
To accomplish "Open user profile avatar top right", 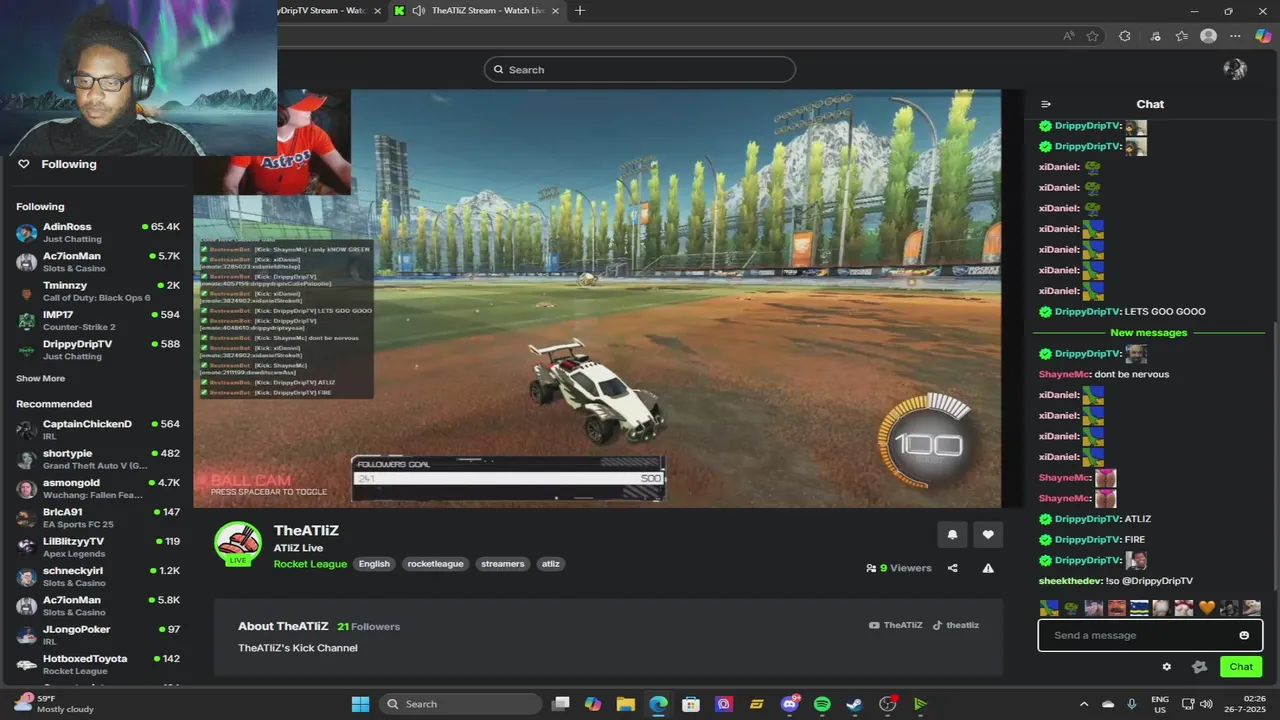I will (1235, 69).
